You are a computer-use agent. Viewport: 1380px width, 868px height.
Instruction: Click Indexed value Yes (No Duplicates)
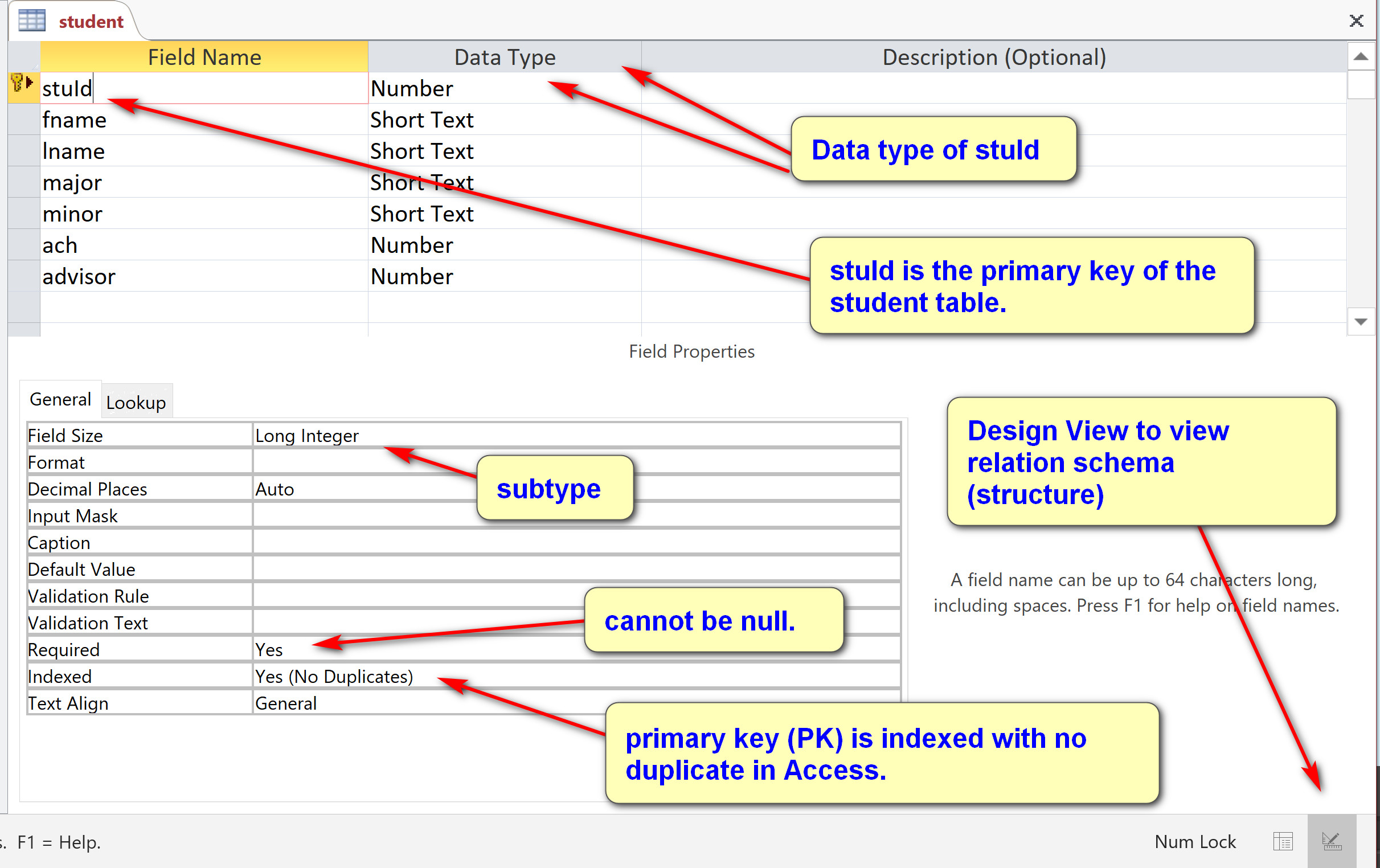click(576, 676)
